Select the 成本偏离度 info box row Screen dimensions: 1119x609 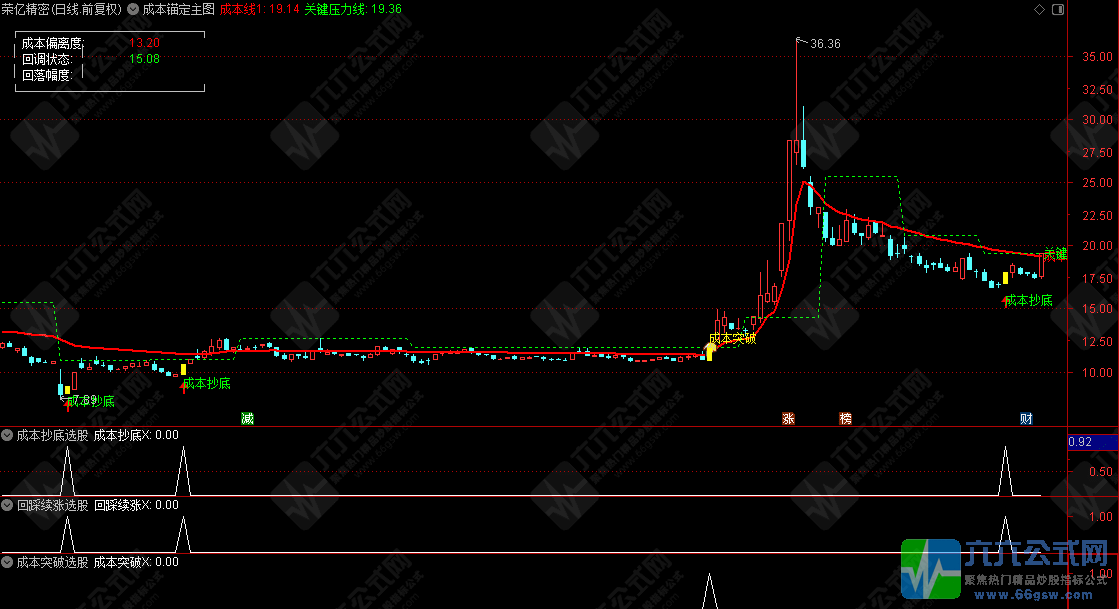pyautogui.click(x=90, y=44)
